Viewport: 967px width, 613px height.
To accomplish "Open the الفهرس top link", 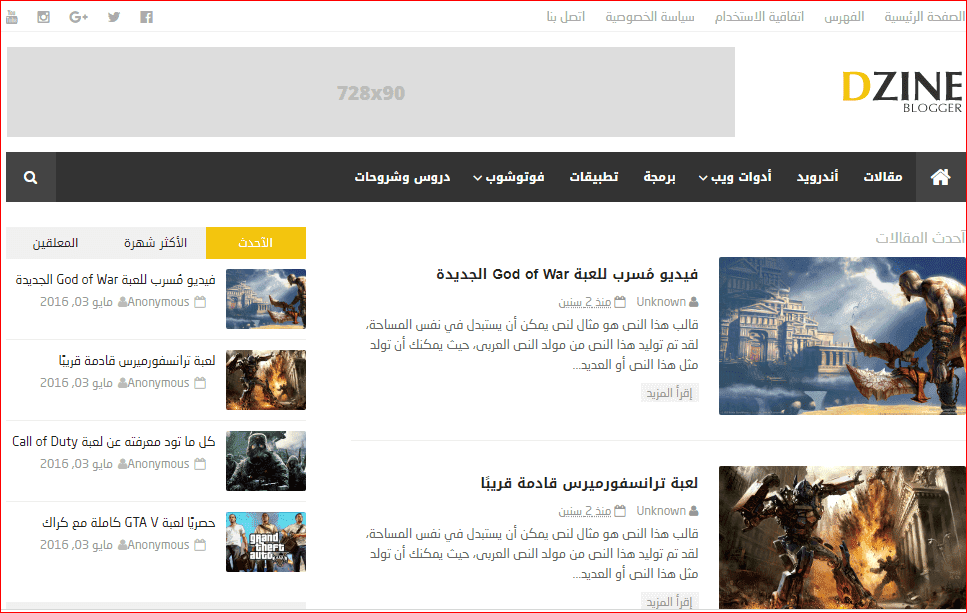I will tap(844, 17).
